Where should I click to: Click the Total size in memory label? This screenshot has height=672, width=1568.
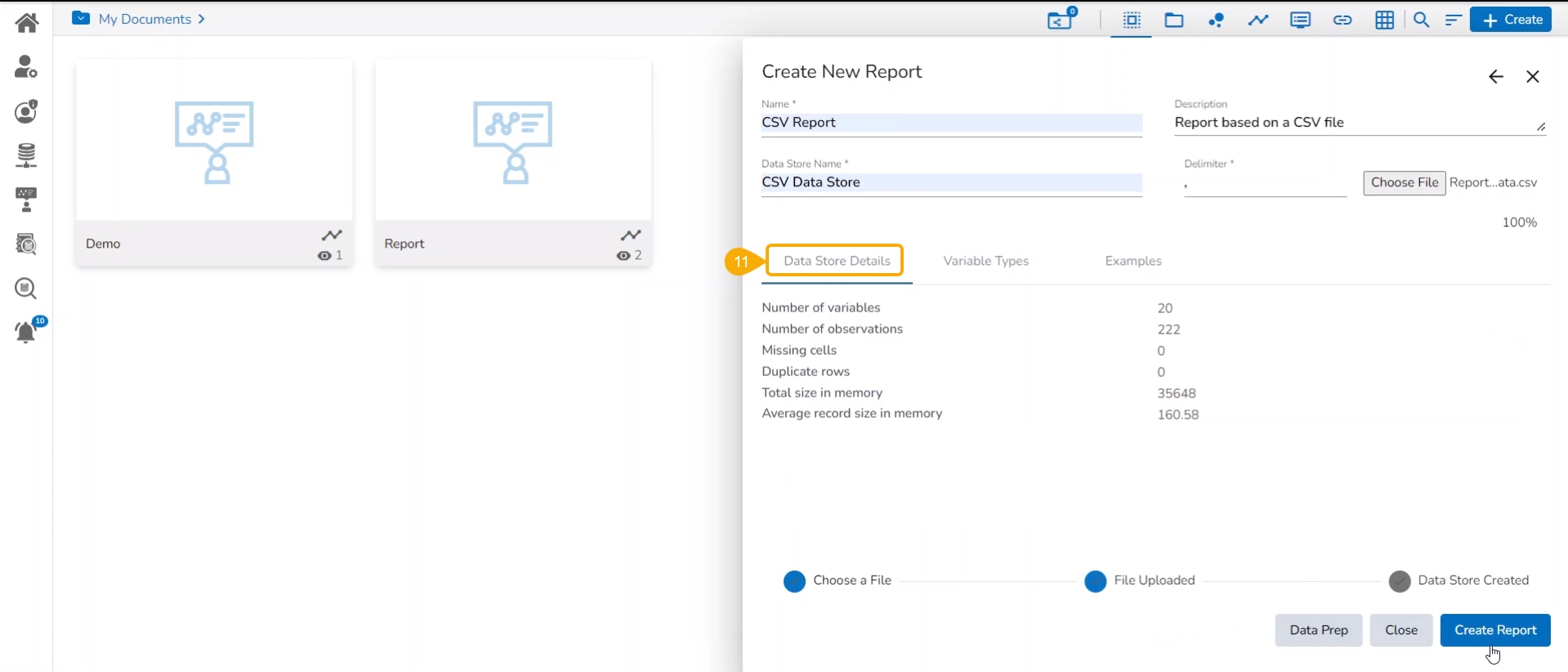pyautogui.click(x=822, y=393)
